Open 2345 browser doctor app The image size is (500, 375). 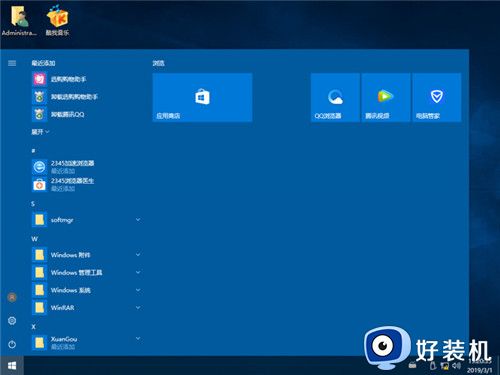coord(87,184)
